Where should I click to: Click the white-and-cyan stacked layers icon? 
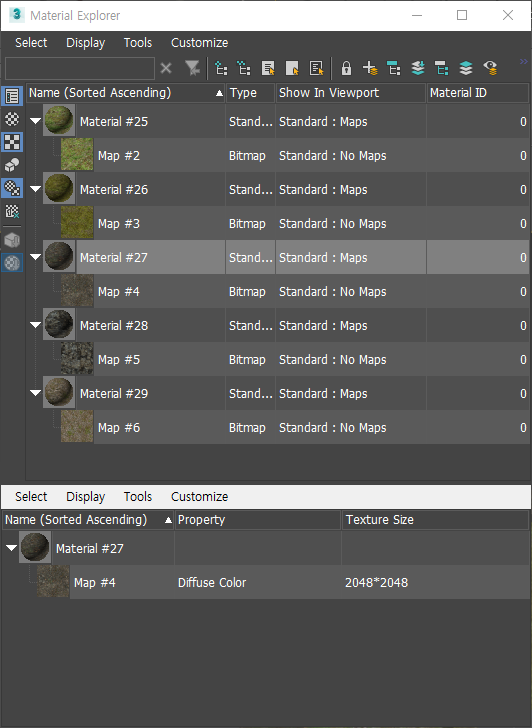pos(466,69)
